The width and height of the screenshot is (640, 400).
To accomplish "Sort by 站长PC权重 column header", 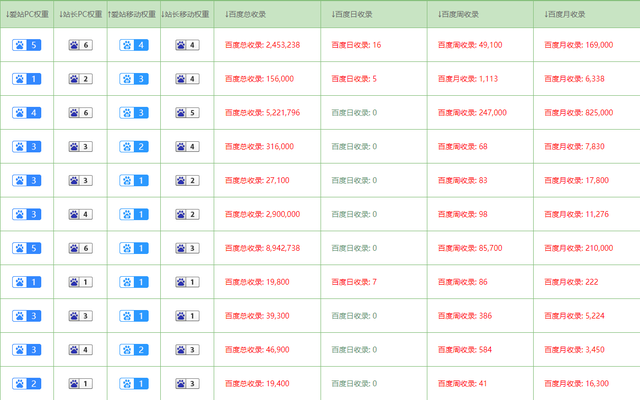I will (80, 14).
